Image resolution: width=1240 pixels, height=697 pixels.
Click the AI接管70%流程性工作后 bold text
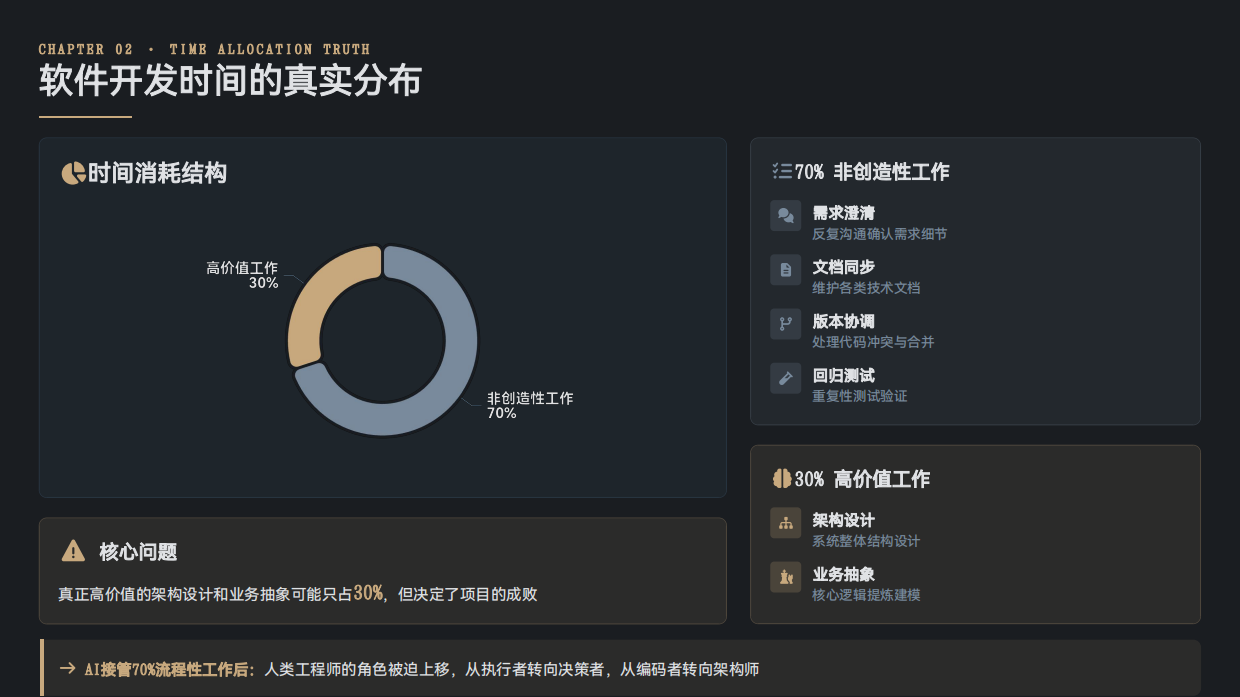point(164,668)
